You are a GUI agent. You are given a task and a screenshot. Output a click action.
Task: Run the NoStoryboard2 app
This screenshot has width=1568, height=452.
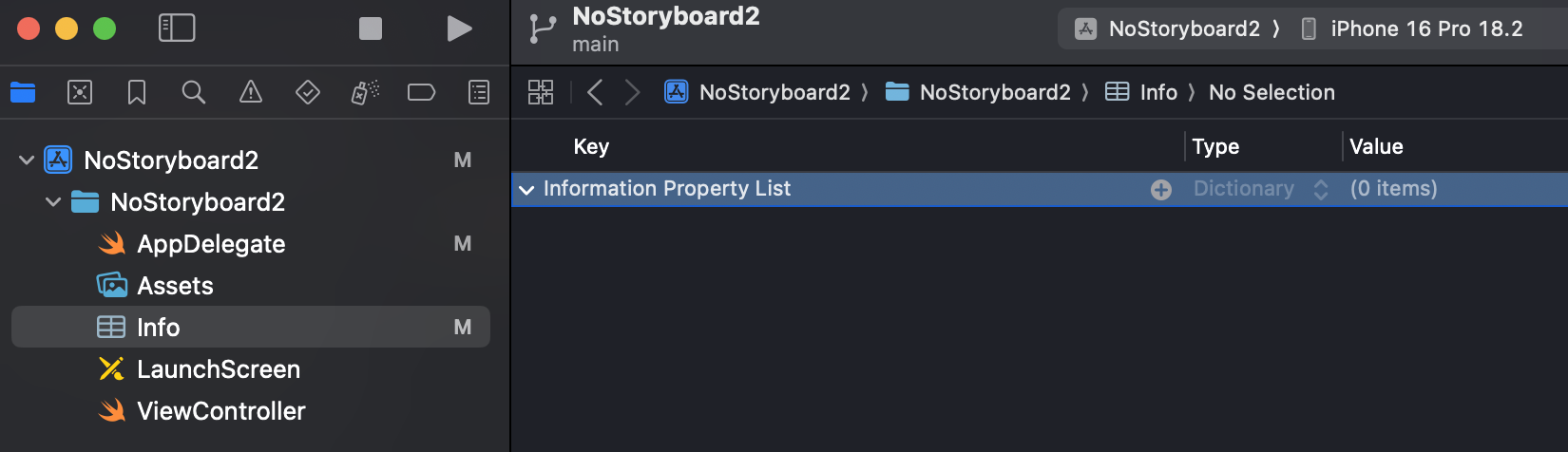point(459,28)
